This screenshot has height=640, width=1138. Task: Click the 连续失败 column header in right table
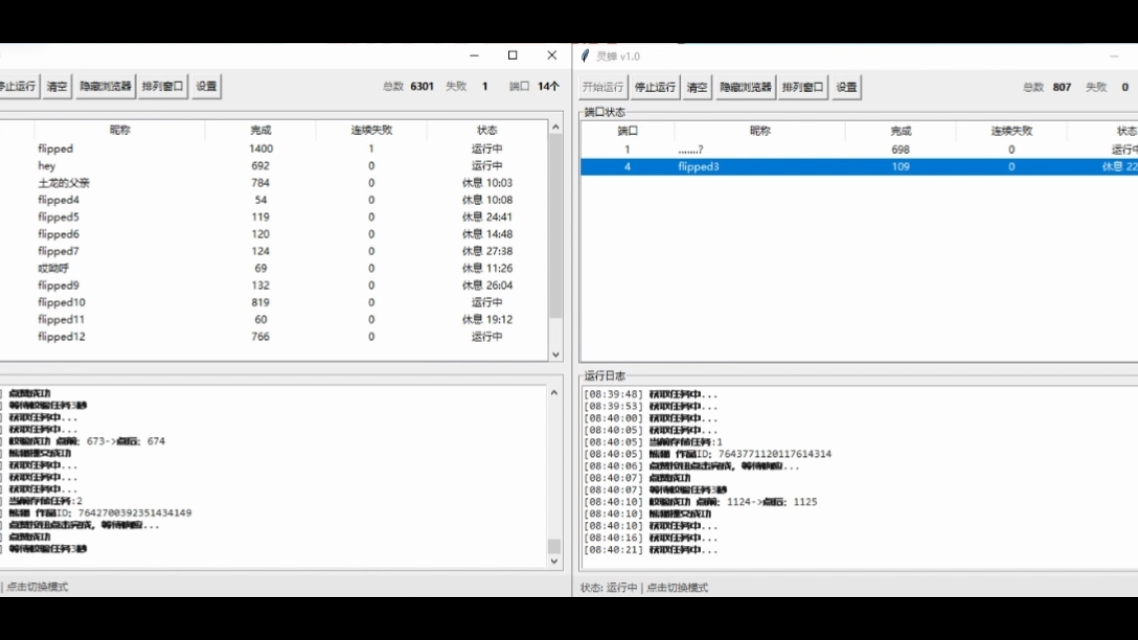1012,131
